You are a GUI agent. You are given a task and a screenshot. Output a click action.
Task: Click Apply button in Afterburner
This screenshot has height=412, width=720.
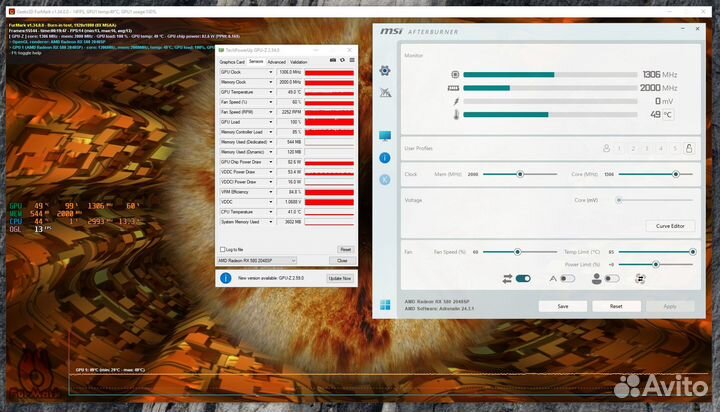[x=670, y=306]
